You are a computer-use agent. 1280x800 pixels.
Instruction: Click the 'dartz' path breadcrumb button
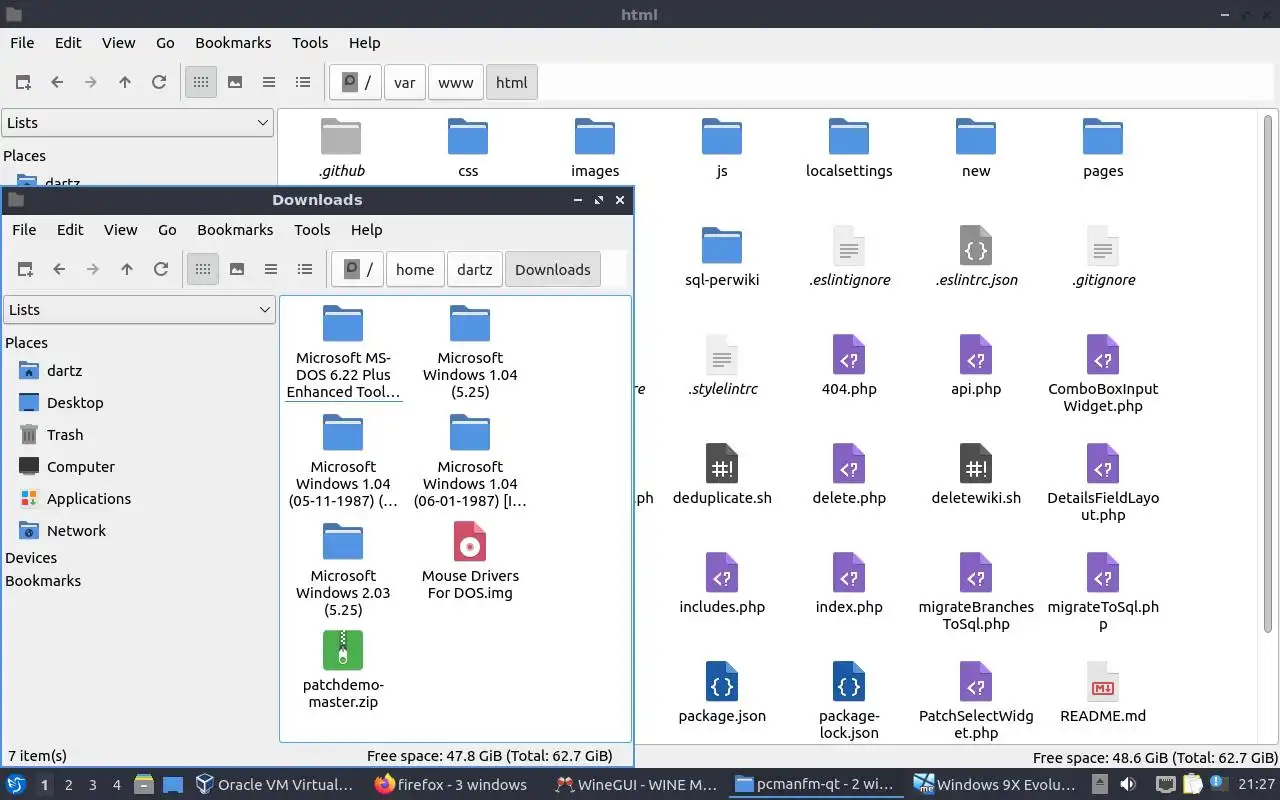475,269
